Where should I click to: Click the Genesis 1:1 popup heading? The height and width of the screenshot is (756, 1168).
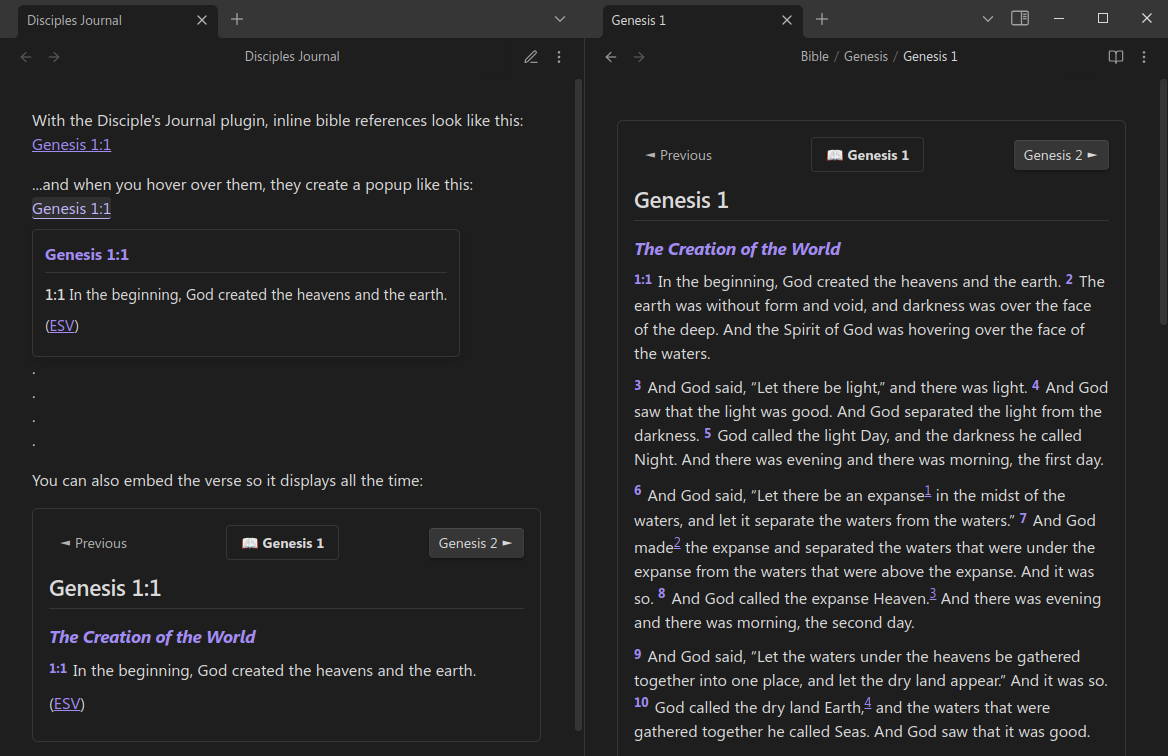pyautogui.click(x=87, y=255)
